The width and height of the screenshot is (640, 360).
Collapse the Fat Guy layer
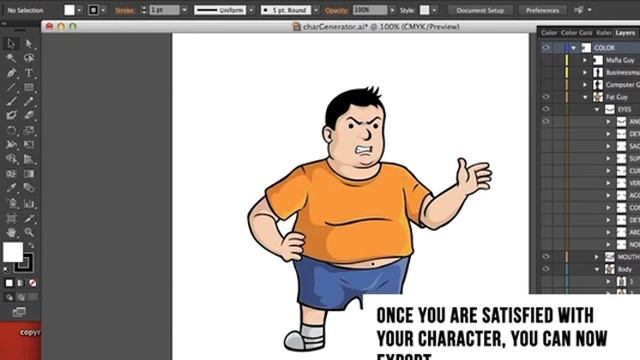pos(585,97)
